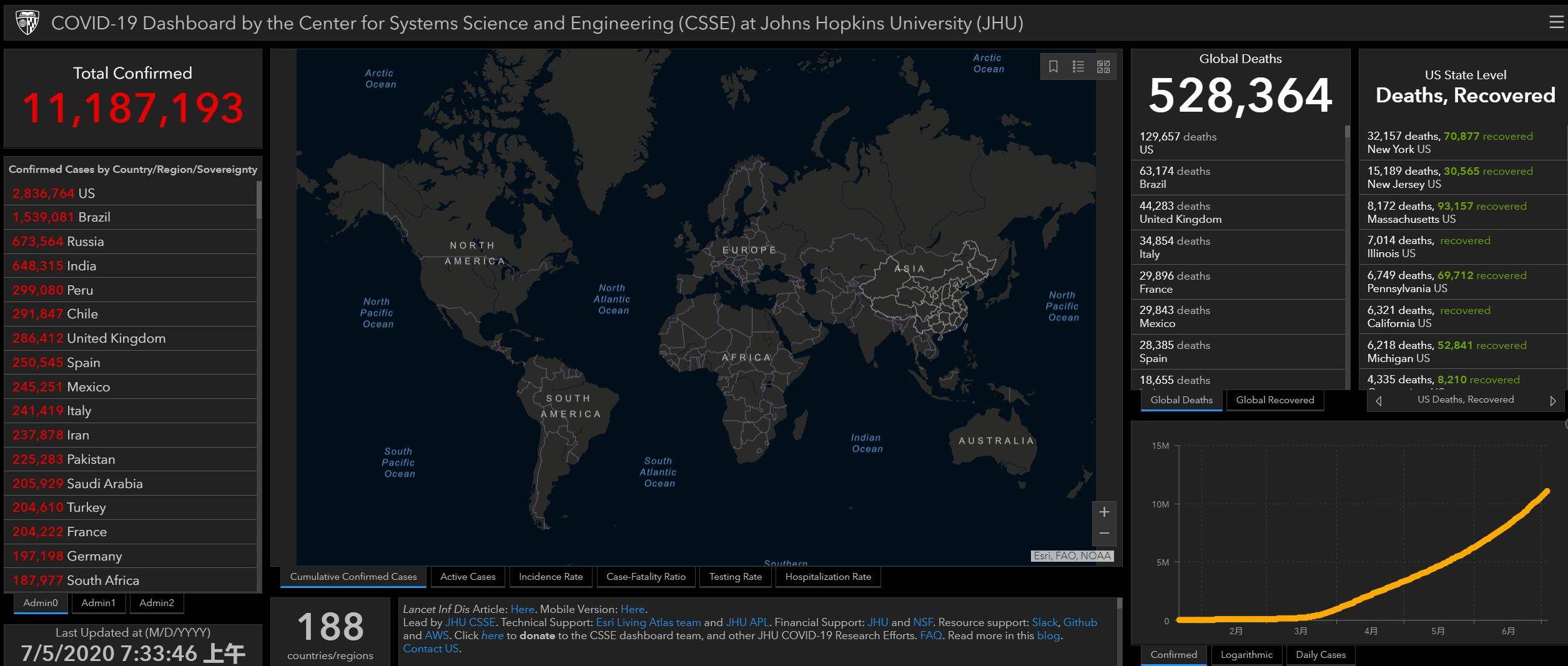Screen dimensions: 1568x666
Task: Open the Slack link
Action: click(1045, 622)
